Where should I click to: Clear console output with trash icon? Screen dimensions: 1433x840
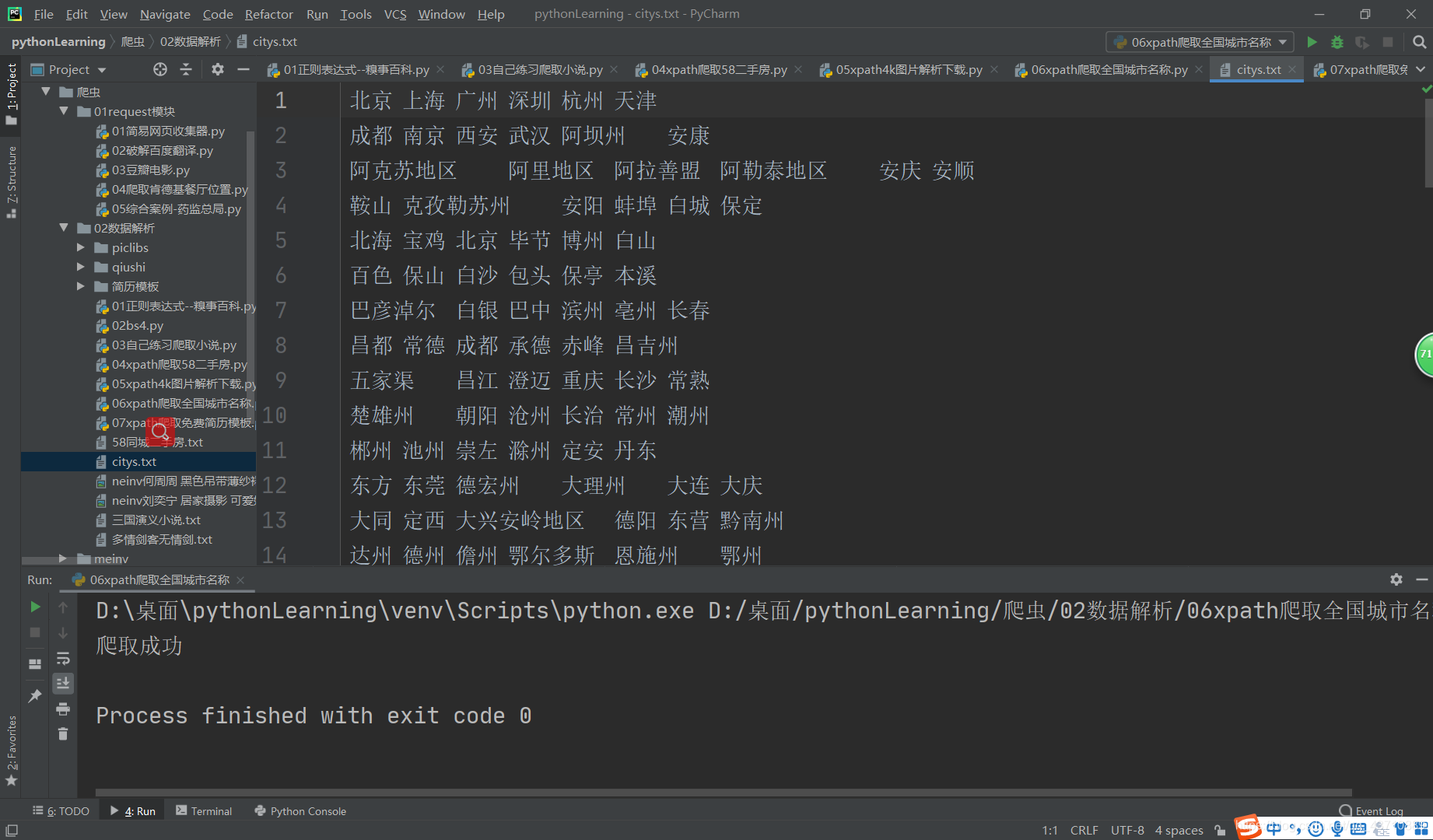(x=63, y=733)
